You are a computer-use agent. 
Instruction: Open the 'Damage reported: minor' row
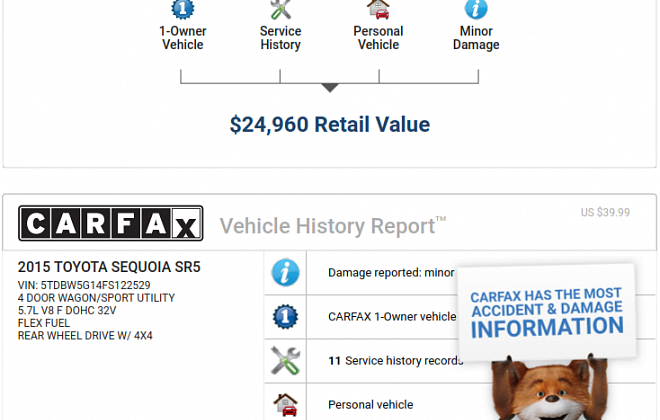[x=460, y=273]
